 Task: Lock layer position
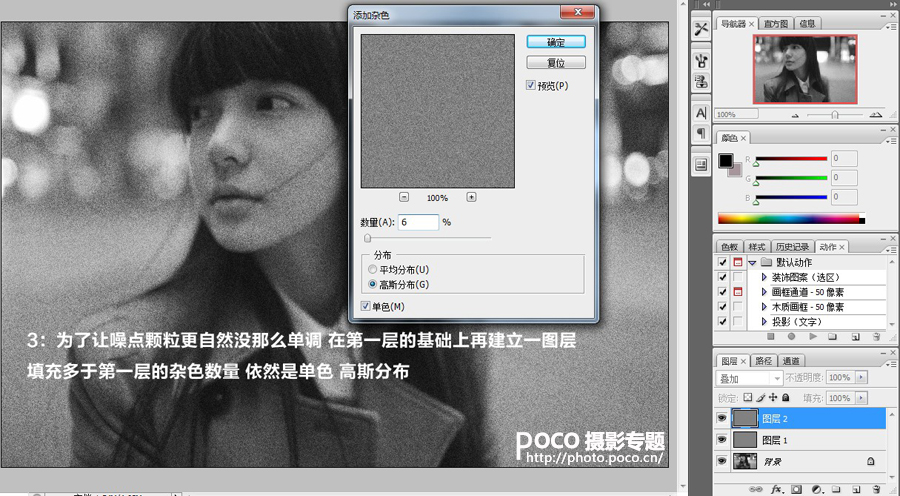773,397
